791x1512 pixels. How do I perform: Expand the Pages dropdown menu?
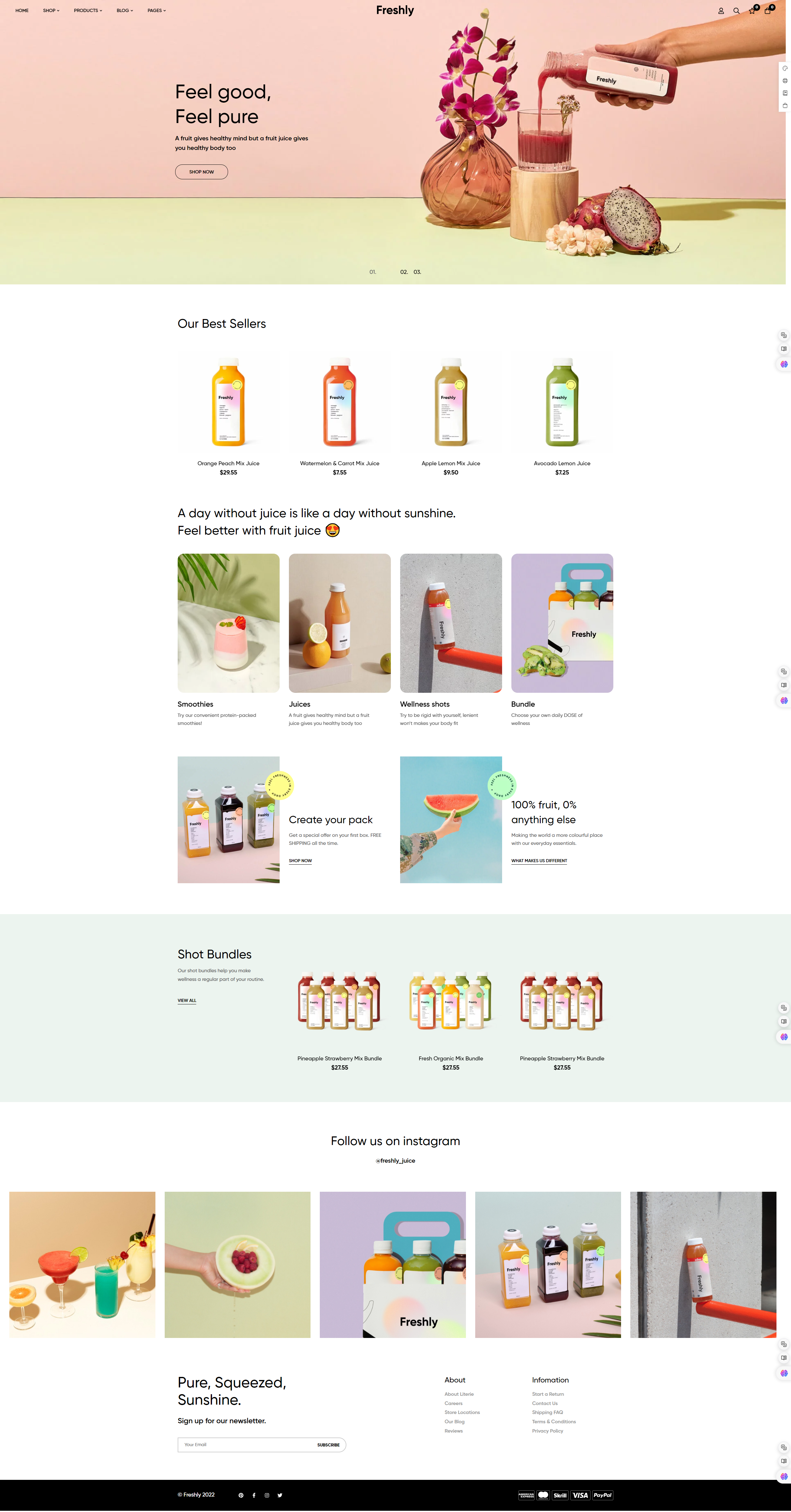coord(157,11)
